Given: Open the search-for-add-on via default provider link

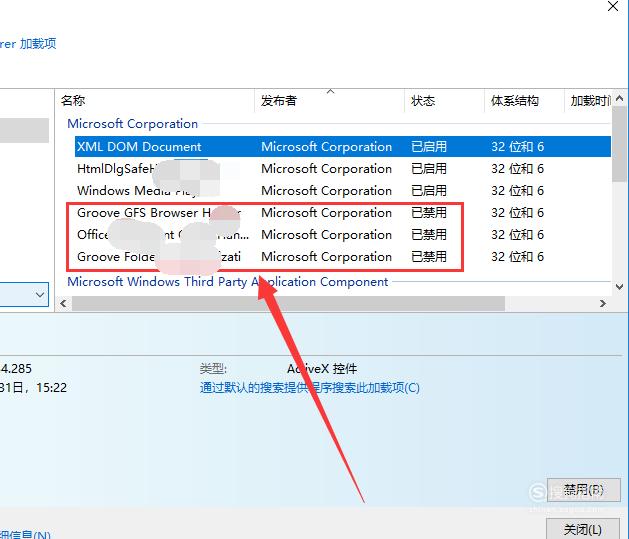Looking at the screenshot, I should (x=310, y=388).
